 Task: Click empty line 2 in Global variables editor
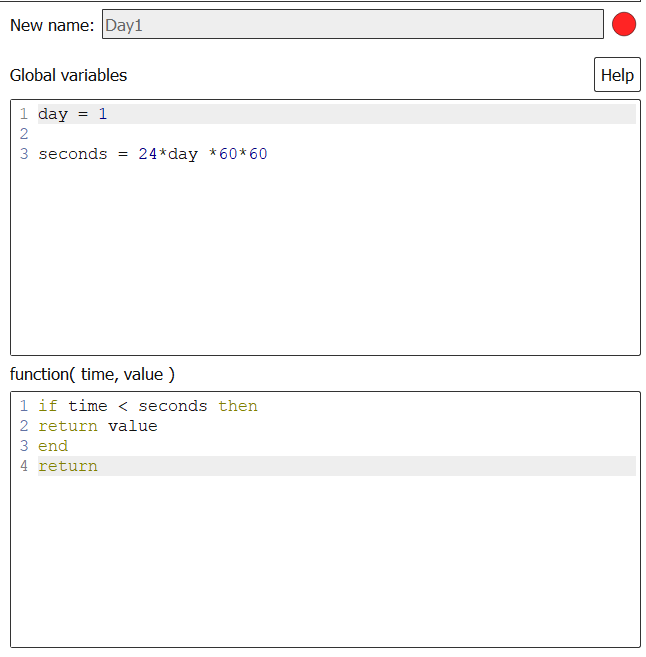(337, 134)
